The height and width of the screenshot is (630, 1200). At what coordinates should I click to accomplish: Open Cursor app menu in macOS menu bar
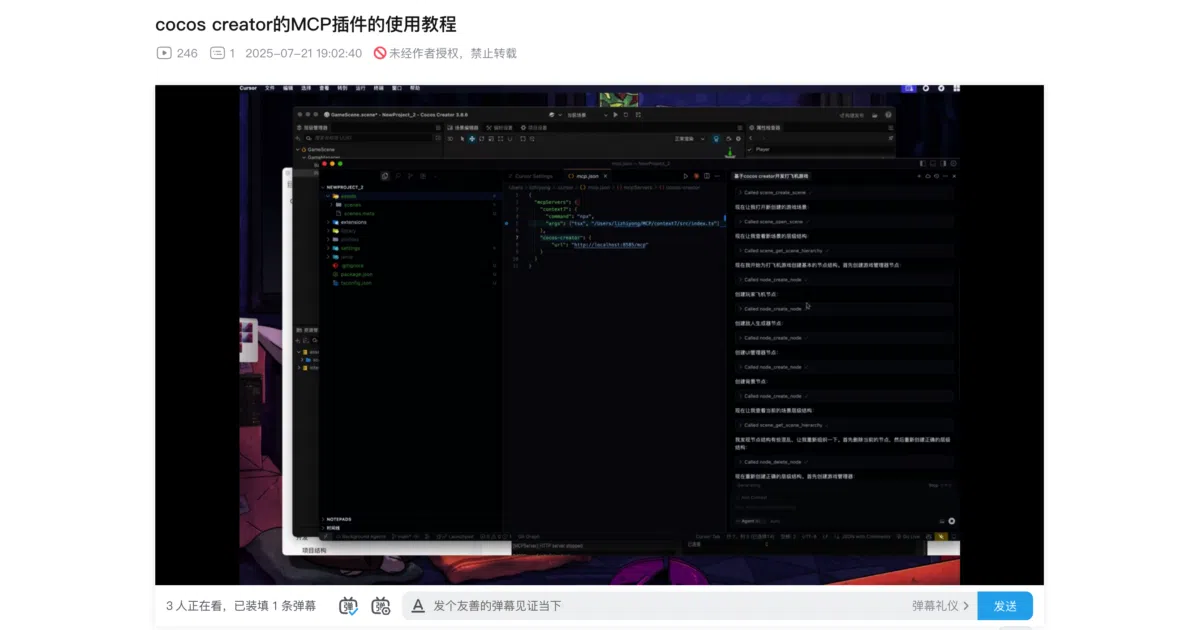[248, 88]
